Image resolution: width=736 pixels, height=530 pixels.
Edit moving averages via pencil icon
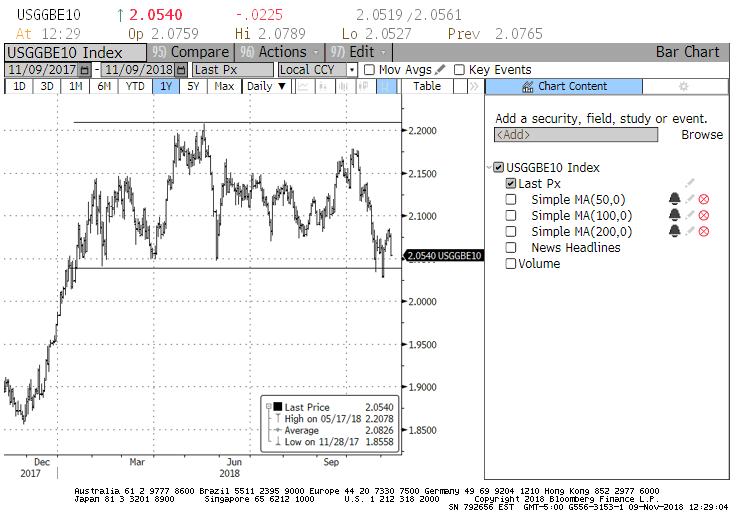coord(440,69)
